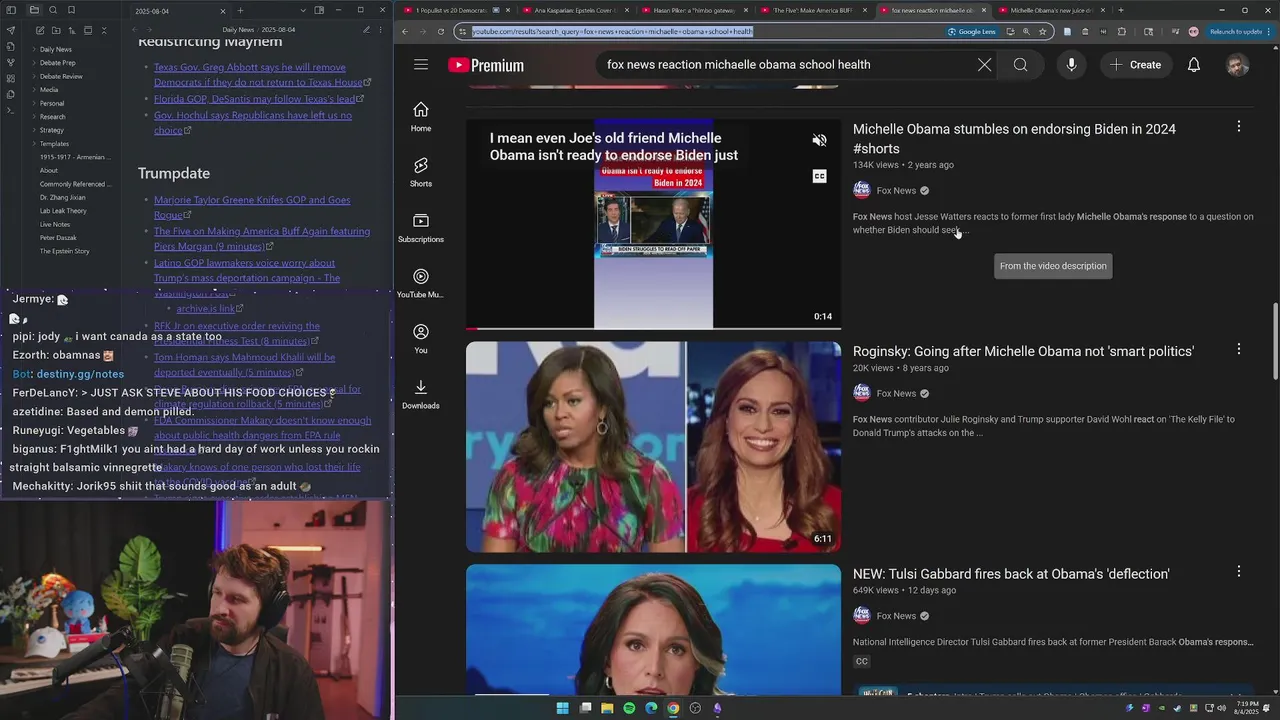Click the destiny.gg/notes chat link
The height and width of the screenshot is (720, 1280).
(80, 374)
